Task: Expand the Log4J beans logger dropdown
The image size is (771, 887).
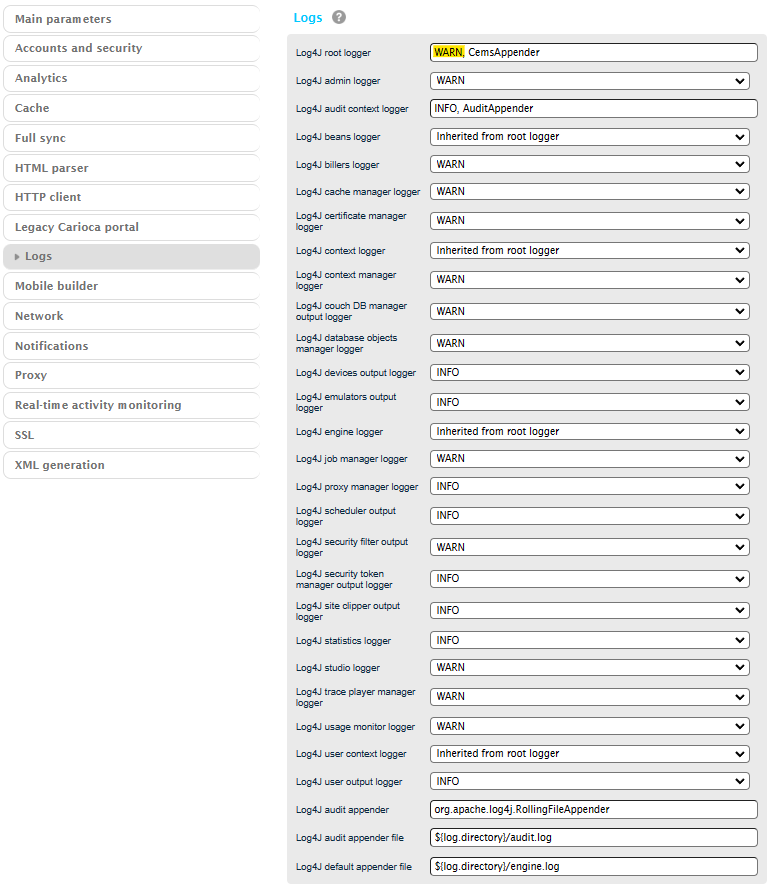Action: pyautogui.click(x=590, y=137)
